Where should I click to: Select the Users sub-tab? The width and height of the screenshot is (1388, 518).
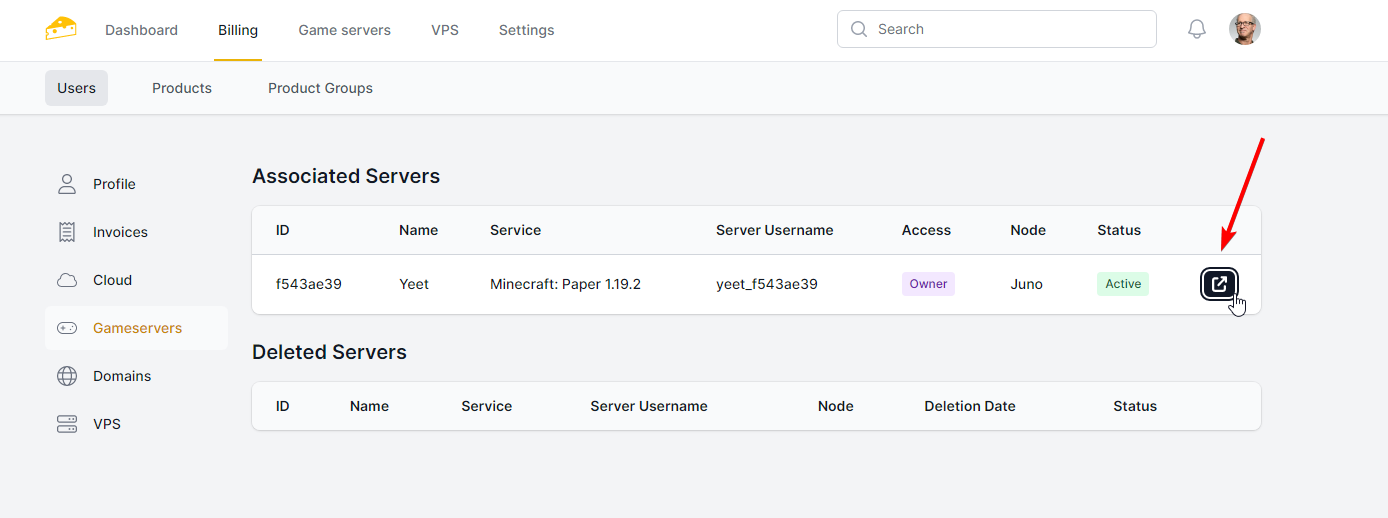coord(76,88)
